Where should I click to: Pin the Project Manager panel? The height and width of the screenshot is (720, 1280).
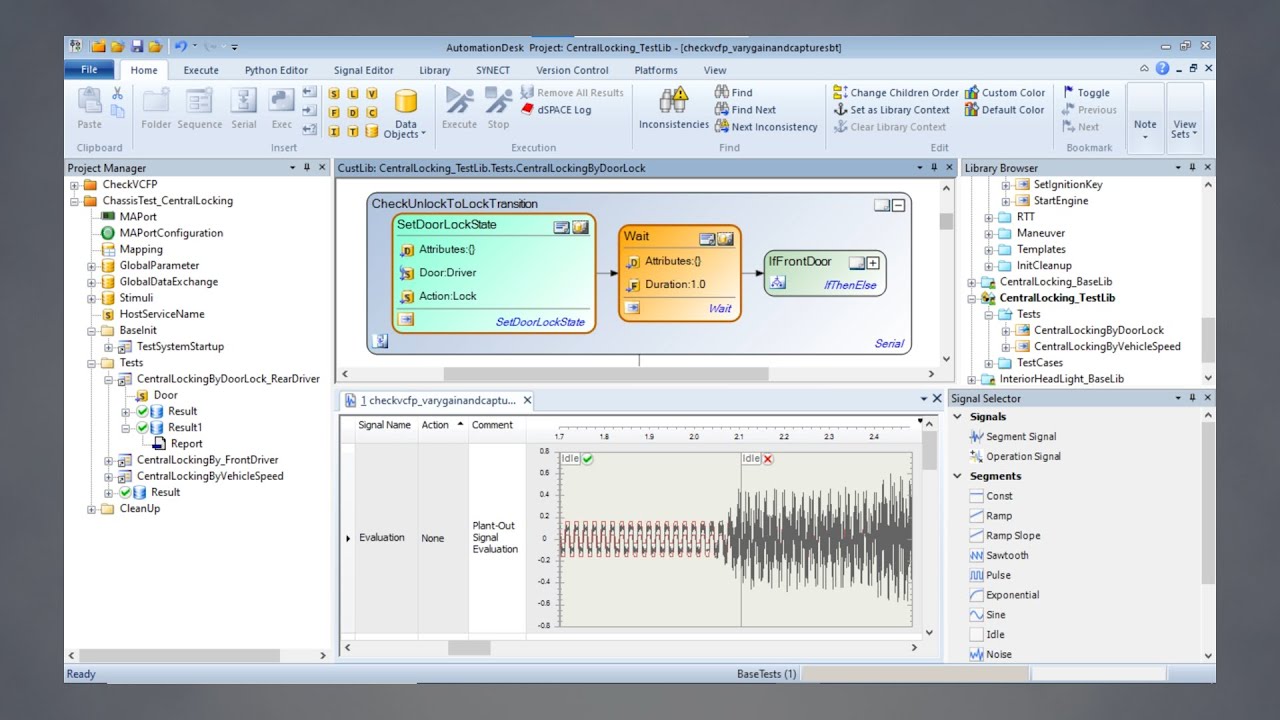pos(307,168)
